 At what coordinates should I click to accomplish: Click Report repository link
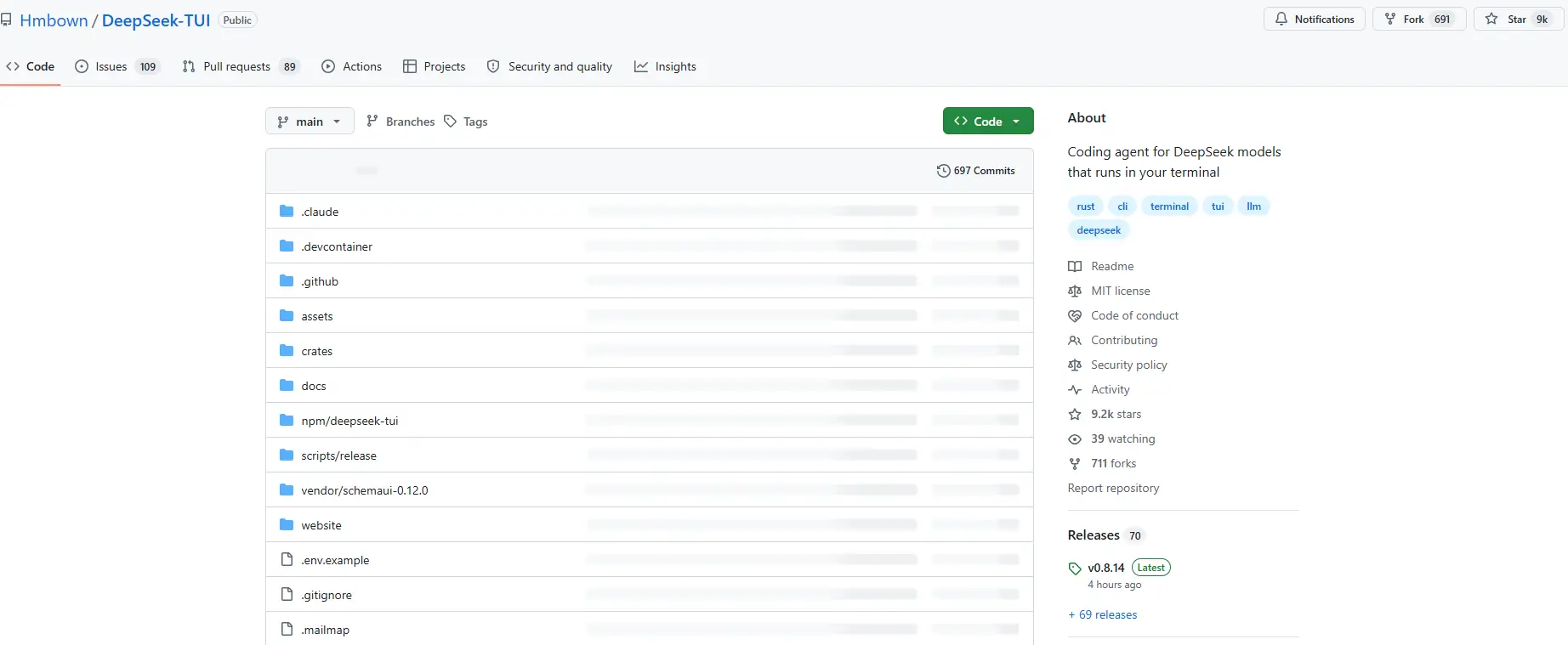pos(1113,488)
